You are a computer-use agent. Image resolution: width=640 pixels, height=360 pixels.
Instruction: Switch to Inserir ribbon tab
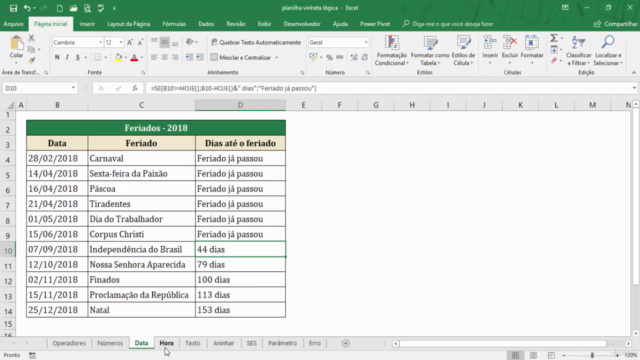pyautogui.click(x=87, y=24)
